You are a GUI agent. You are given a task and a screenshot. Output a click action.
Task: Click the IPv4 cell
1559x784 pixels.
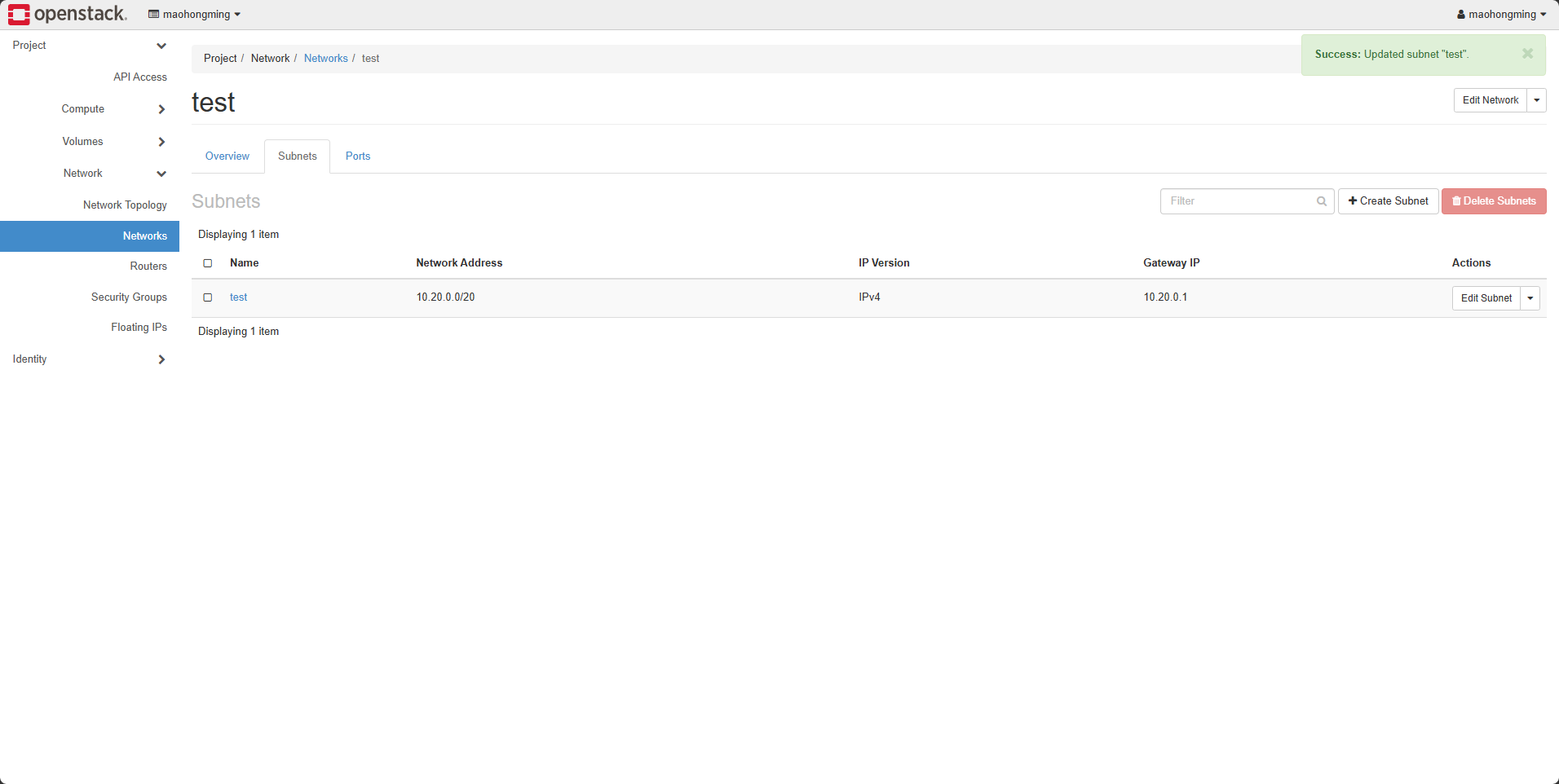869,297
